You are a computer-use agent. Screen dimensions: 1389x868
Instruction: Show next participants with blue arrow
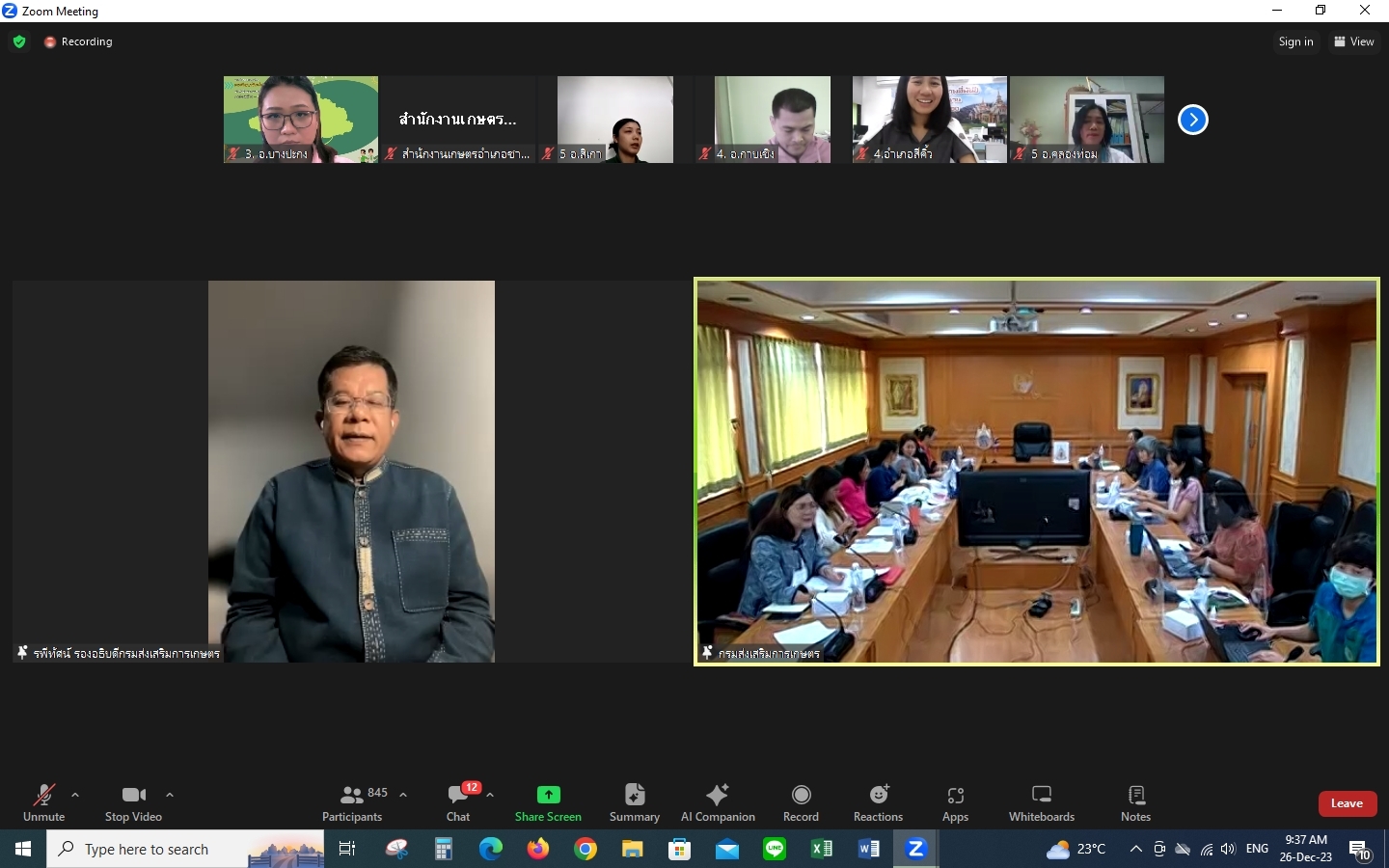pyautogui.click(x=1193, y=120)
